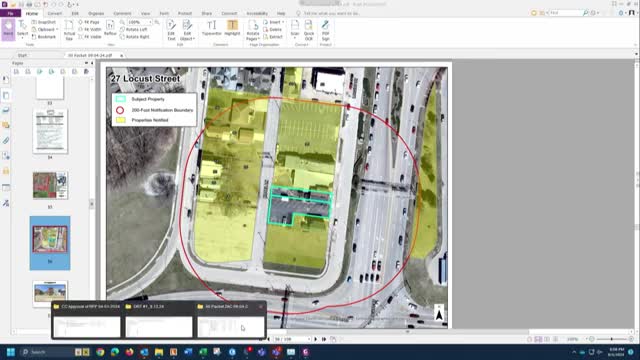This screenshot has width=640, height=360.
Task: Activate the Reflow view
Action: (110, 28)
